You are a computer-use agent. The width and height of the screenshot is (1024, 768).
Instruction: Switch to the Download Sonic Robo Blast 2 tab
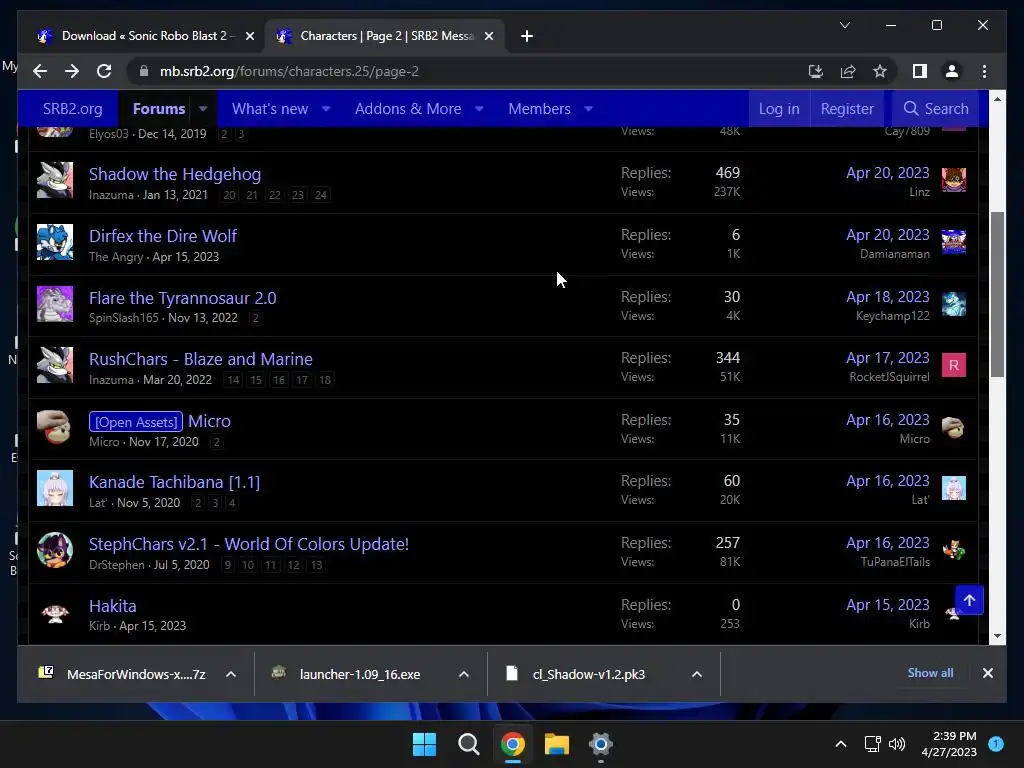pyautogui.click(x=145, y=36)
